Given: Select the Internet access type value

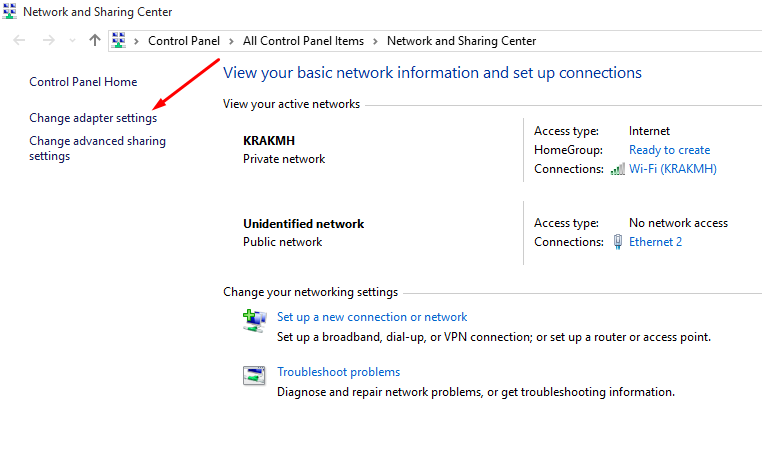Looking at the screenshot, I should (649, 131).
